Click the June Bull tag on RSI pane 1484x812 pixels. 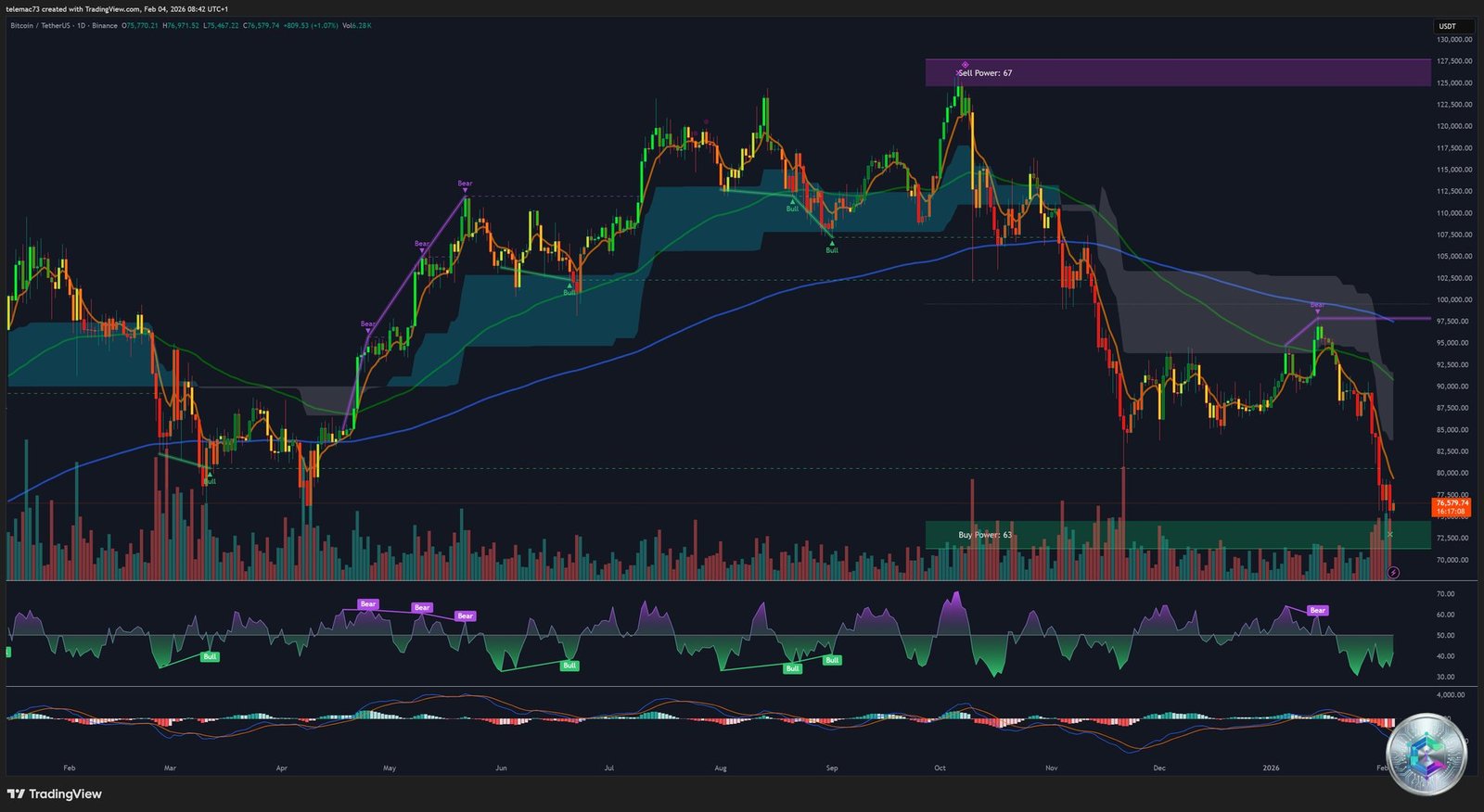point(569,666)
